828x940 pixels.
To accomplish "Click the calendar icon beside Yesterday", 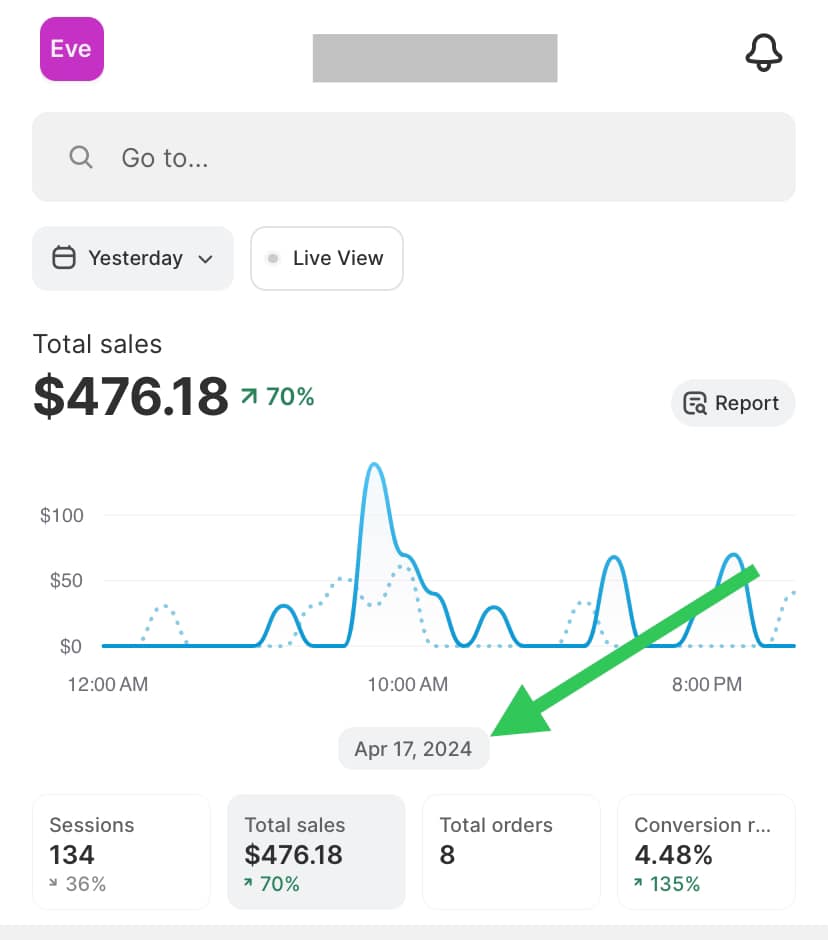I will [x=63, y=258].
